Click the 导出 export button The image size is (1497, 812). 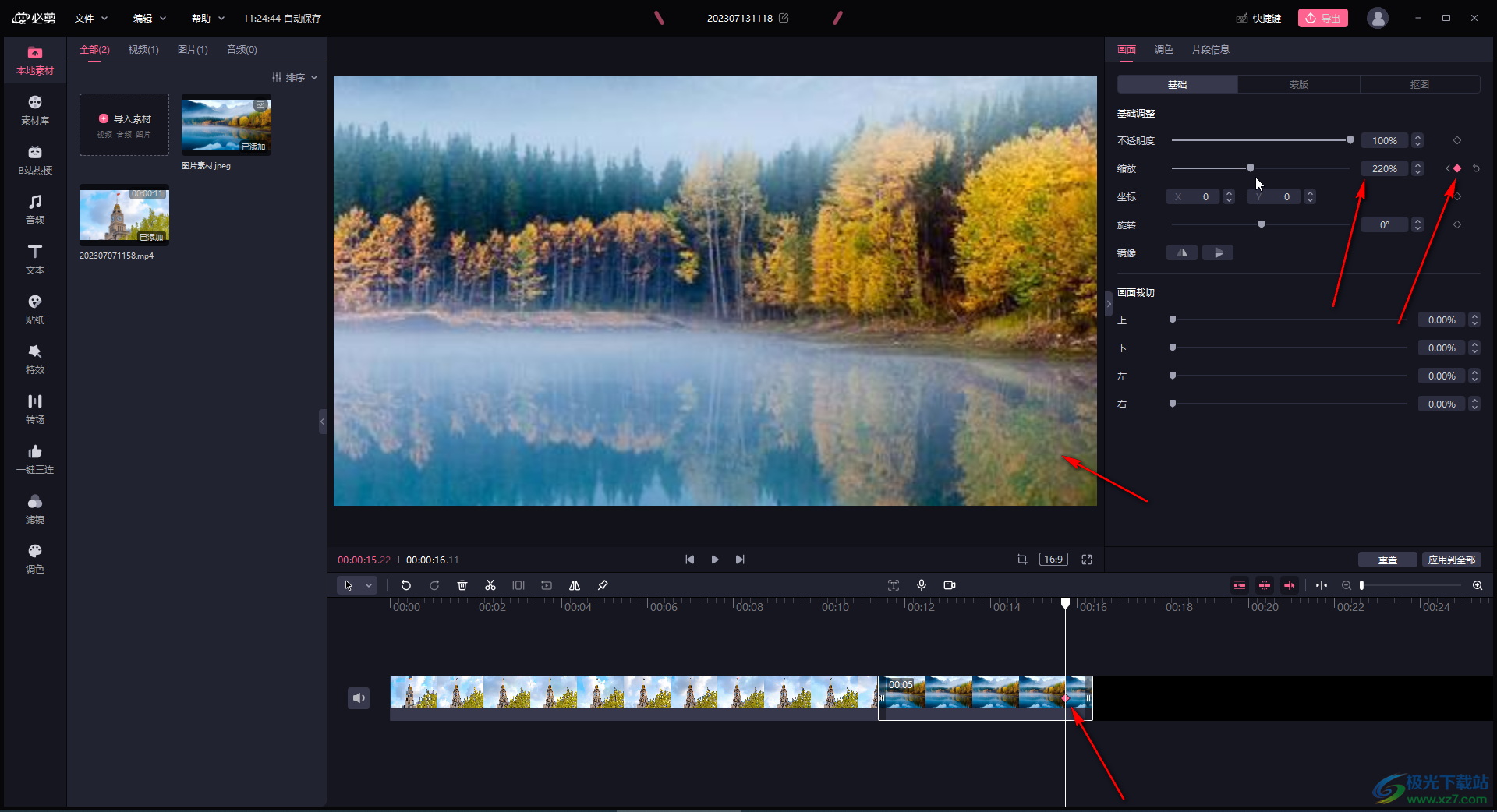1323,18
